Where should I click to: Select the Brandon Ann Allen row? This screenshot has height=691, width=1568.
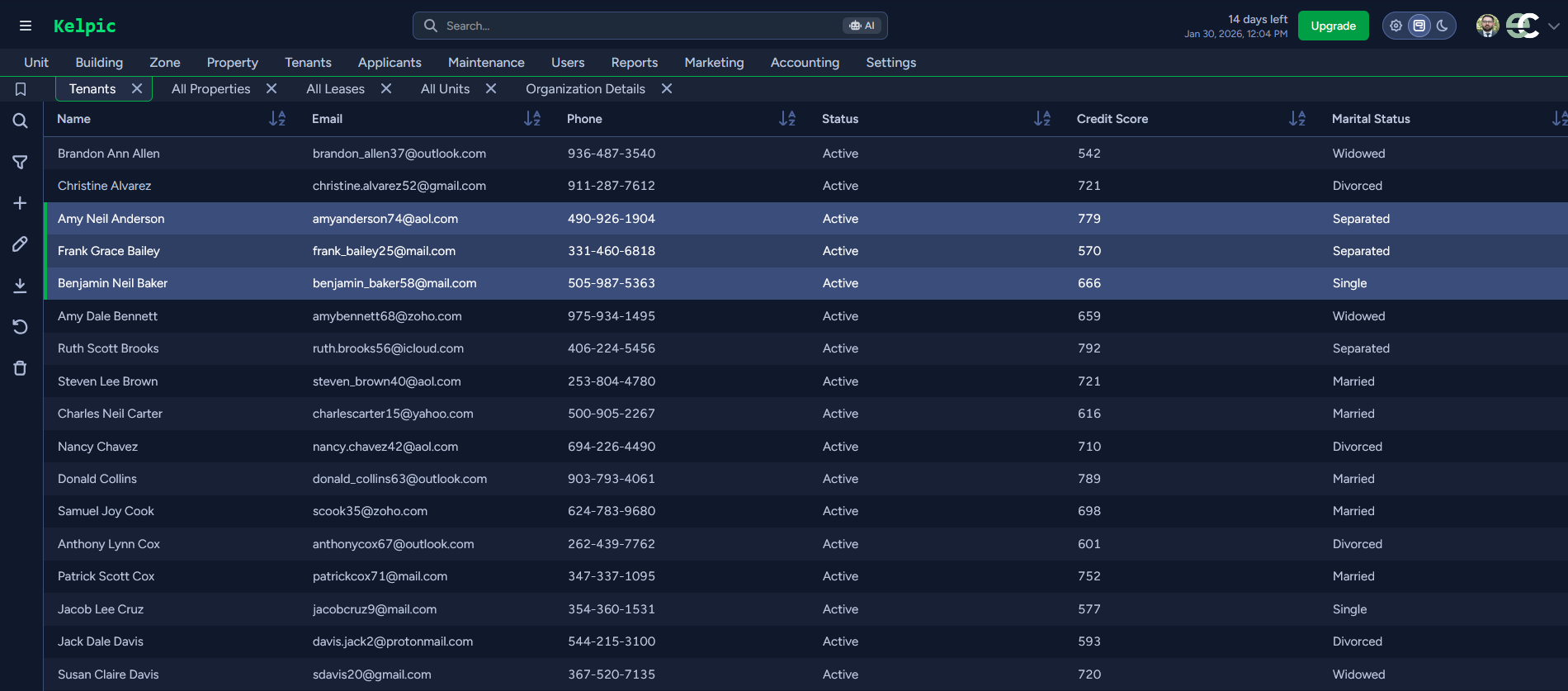(805, 154)
